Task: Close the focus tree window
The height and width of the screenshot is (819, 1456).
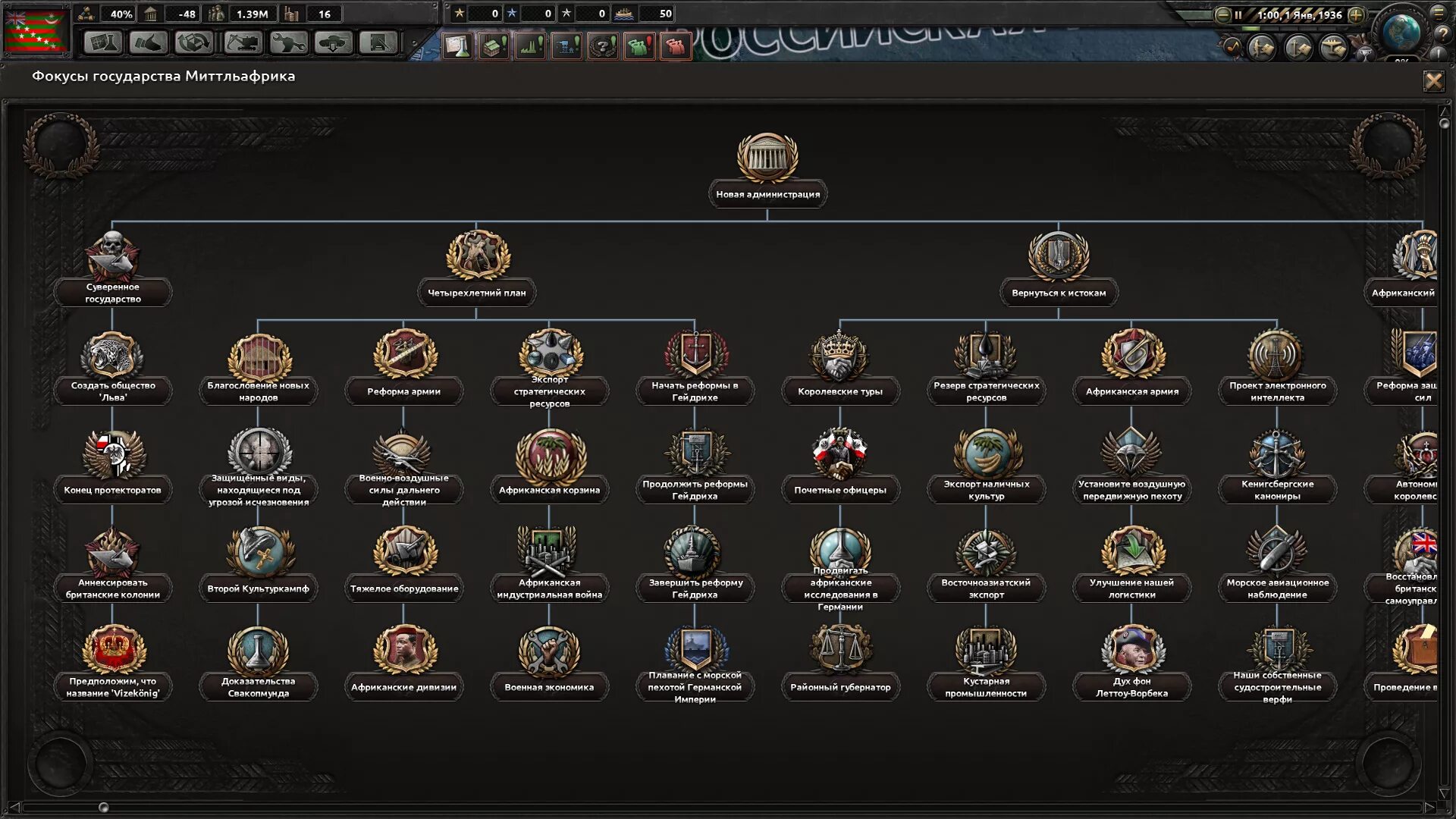Action: [1433, 80]
